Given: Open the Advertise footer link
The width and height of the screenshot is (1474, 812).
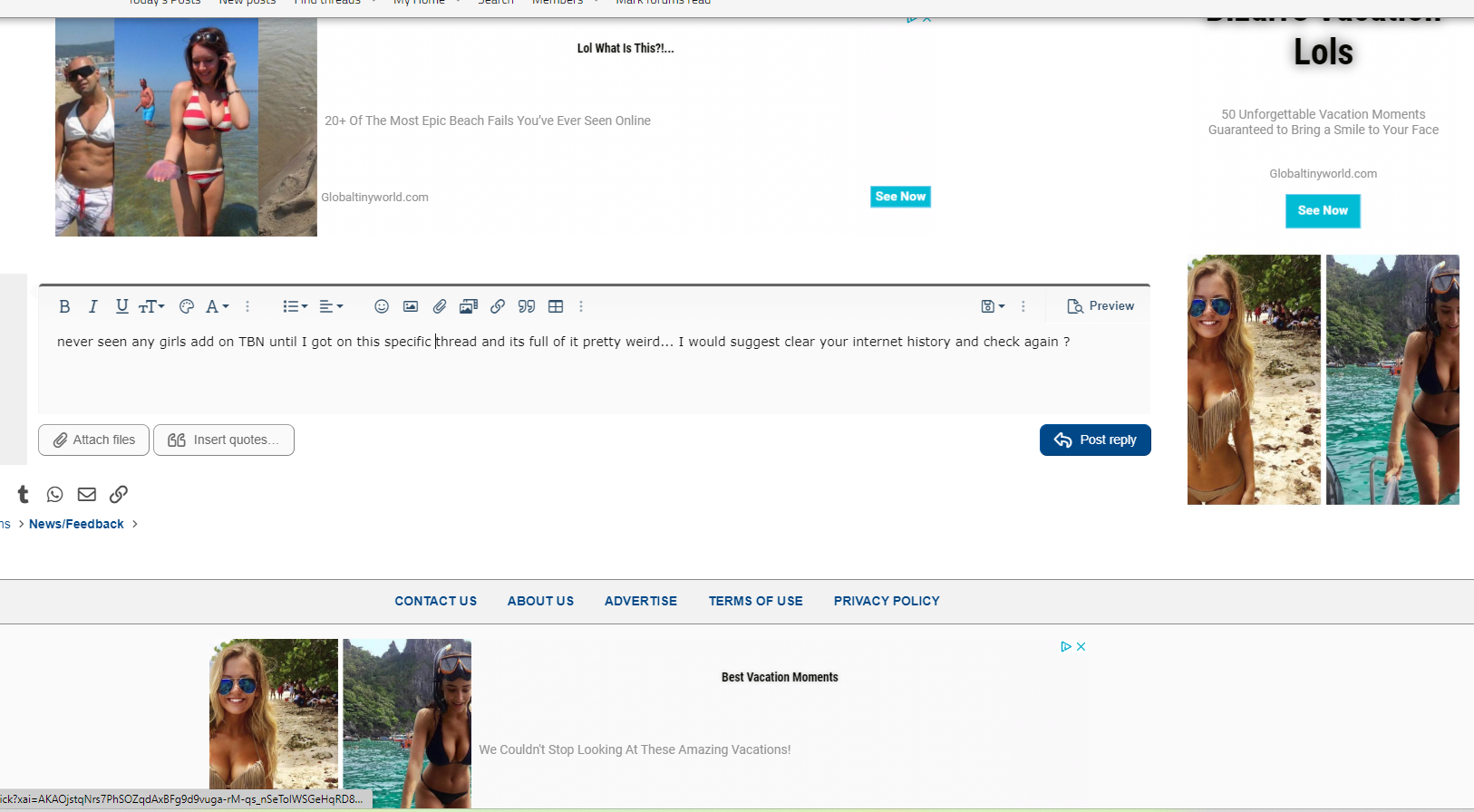Looking at the screenshot, I should point(641,601).
